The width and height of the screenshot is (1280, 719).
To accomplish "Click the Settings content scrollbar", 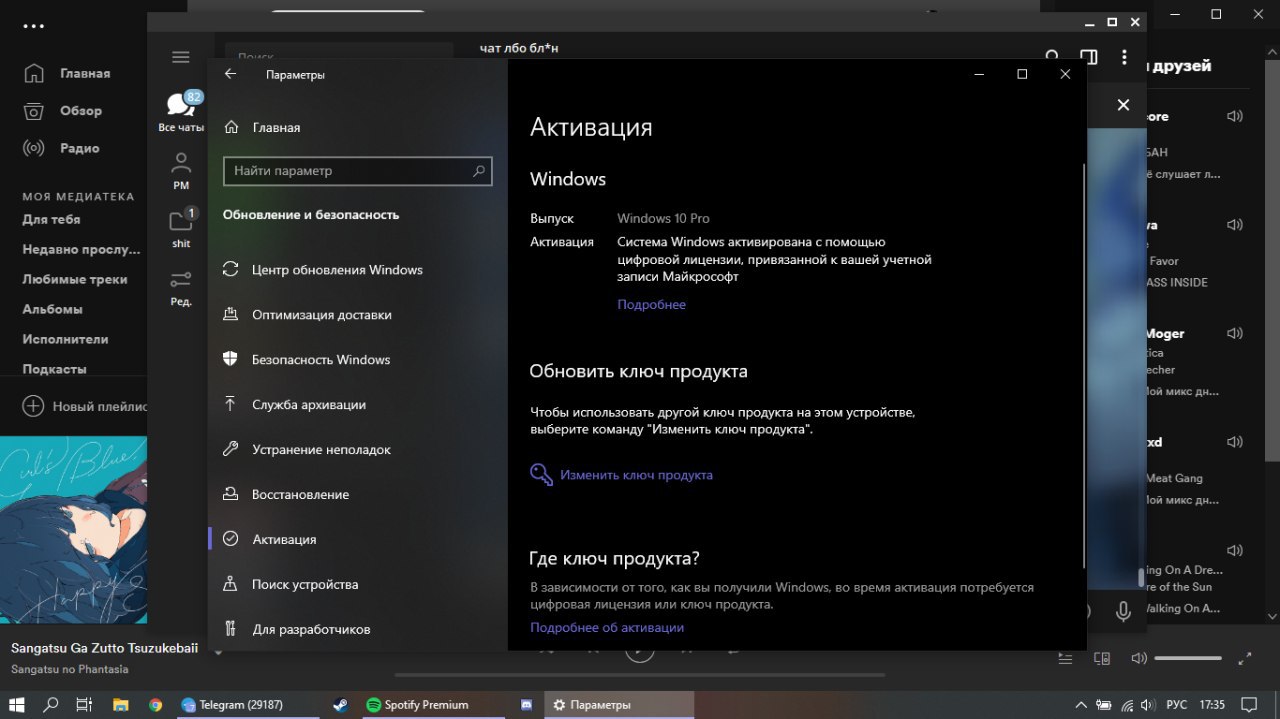I will [x=1082, y=365].
